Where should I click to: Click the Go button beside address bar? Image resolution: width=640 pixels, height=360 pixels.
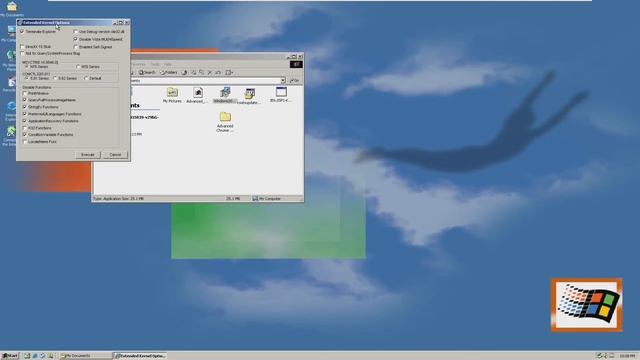click(294, 80)
